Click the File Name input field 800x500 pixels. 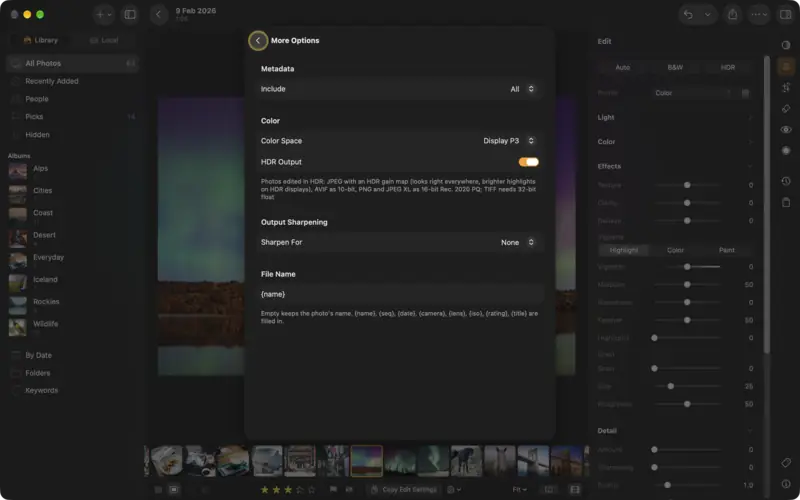pos(399,294)
